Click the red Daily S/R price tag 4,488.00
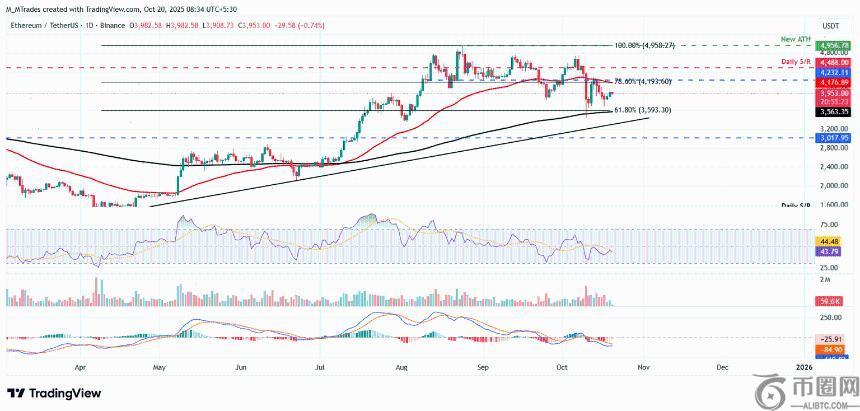The image size is (860, 411). [x=832, y=63]
